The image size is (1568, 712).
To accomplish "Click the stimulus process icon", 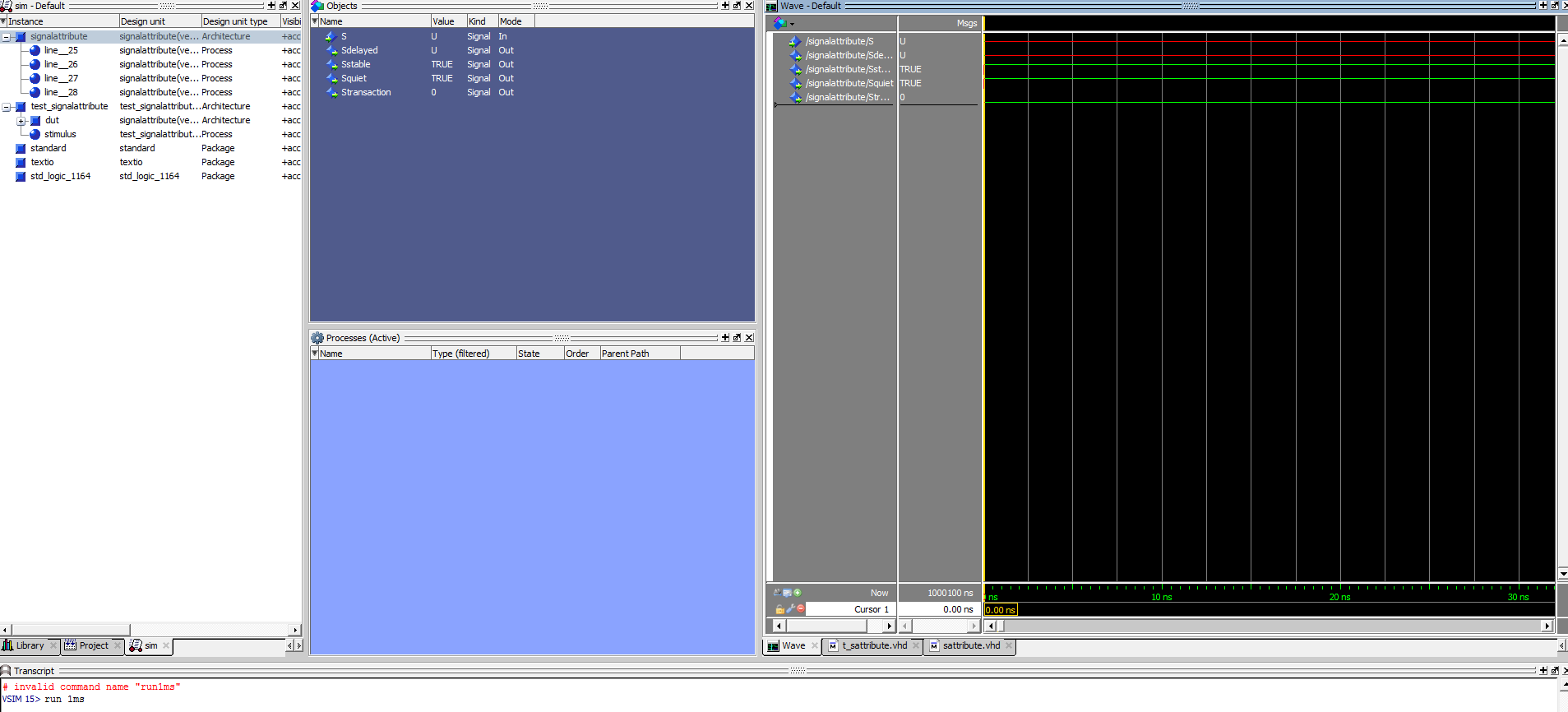I will click(x=35, y=135).
